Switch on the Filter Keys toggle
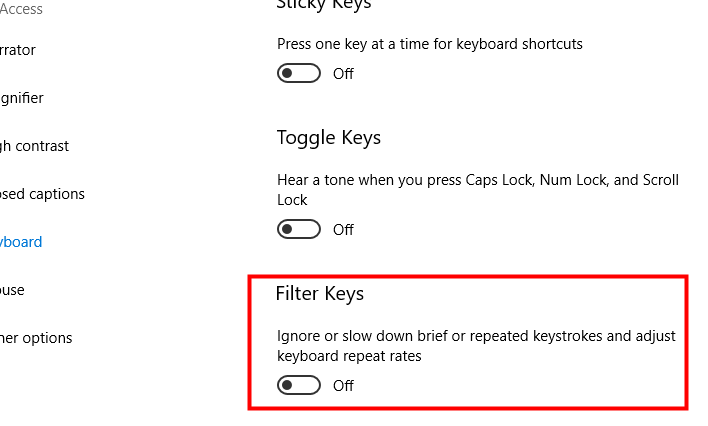Image resolution: width=708 pixels, height=426 pixels. pyautogui.click(x=299, y=385)
